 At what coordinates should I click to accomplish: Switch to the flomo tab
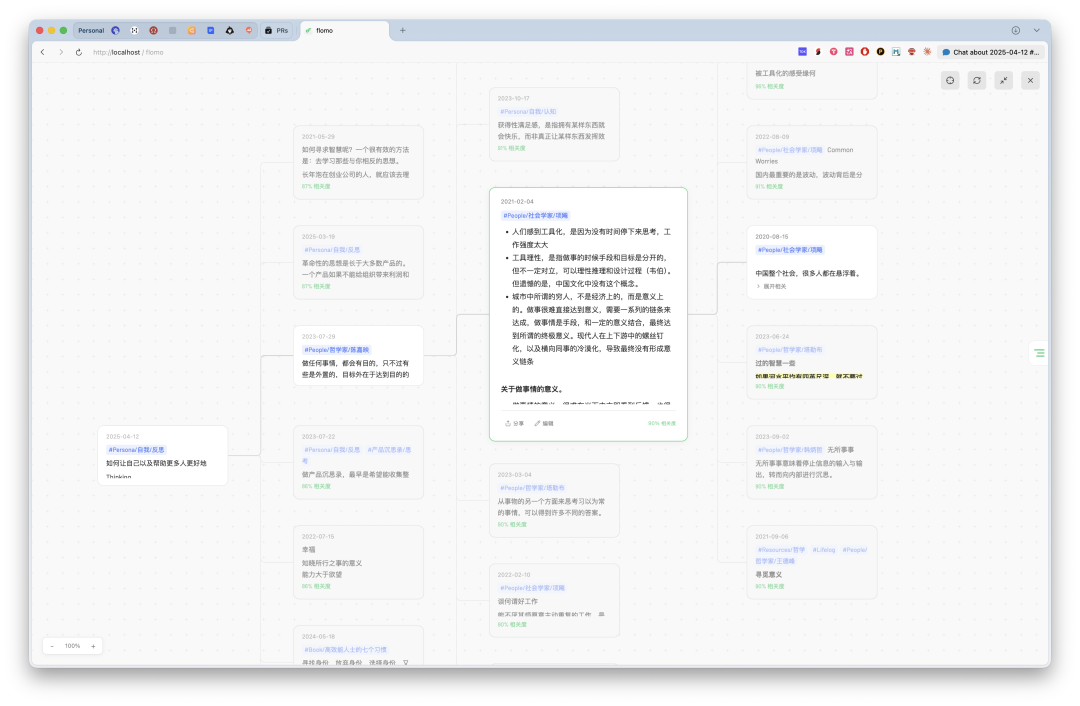[344, 30]
